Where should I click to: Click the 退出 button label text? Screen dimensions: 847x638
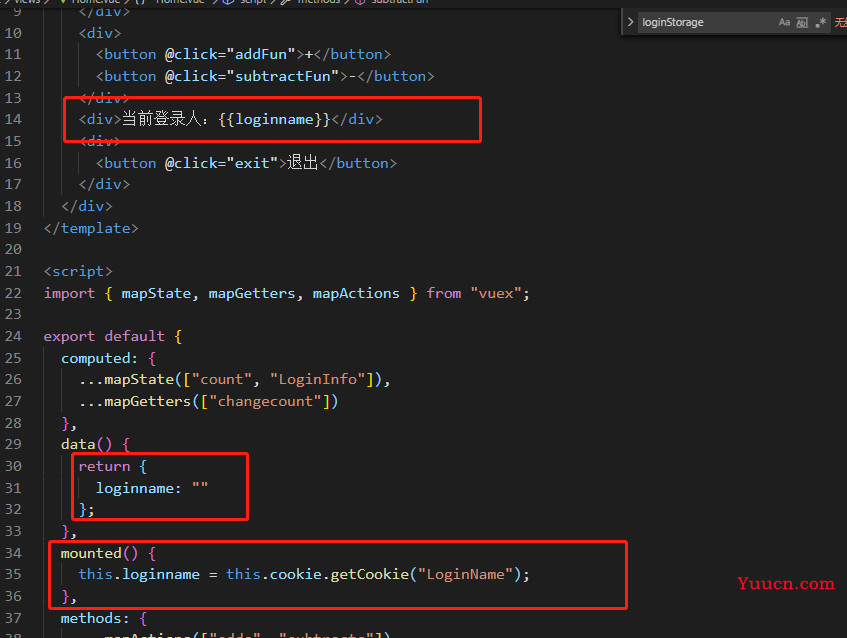click(302, 163)
